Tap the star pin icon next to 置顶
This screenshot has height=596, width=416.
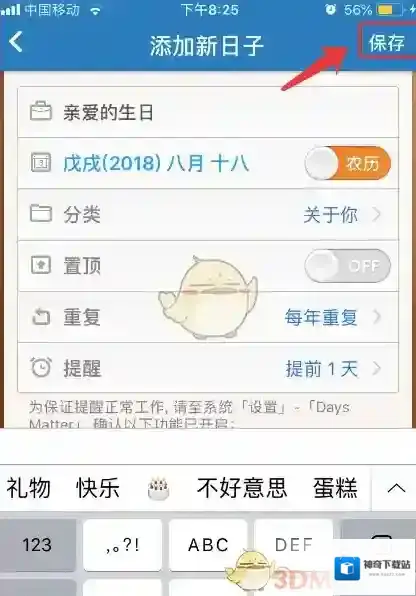coord(41,265)
